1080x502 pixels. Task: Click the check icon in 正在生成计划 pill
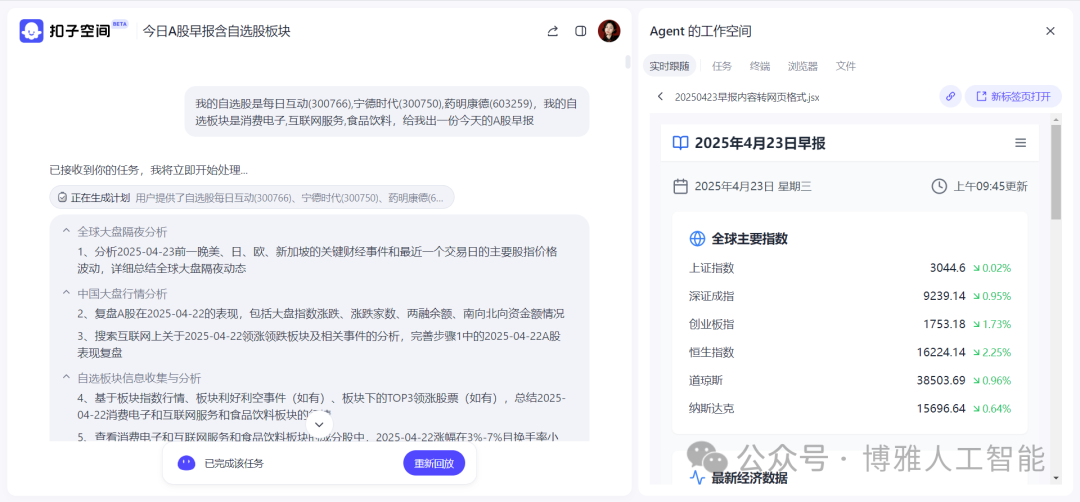62,198
